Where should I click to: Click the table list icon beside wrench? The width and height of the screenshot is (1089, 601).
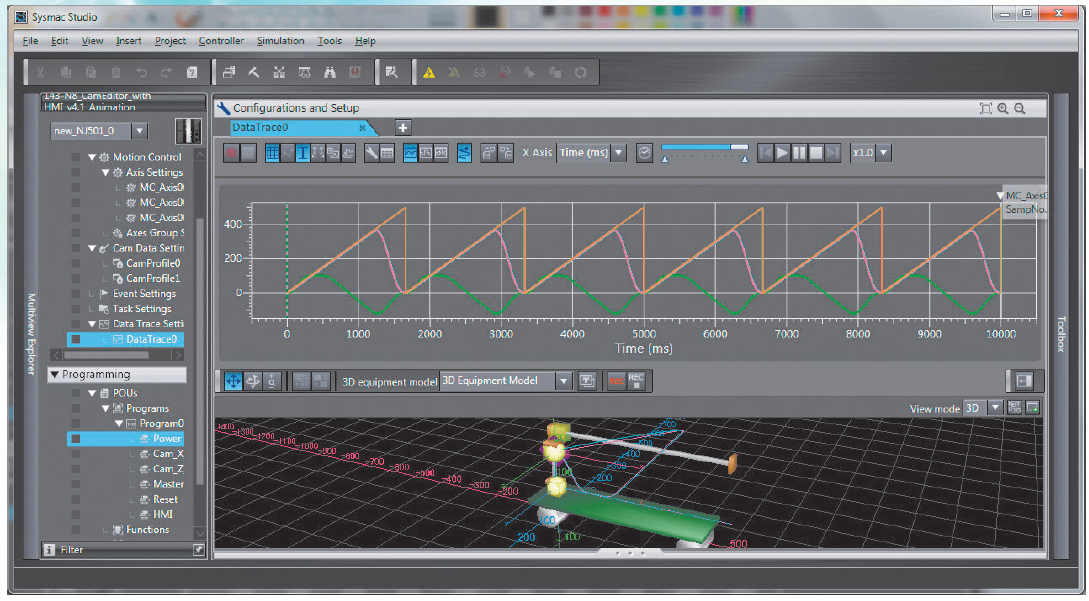tap(388, 153)
